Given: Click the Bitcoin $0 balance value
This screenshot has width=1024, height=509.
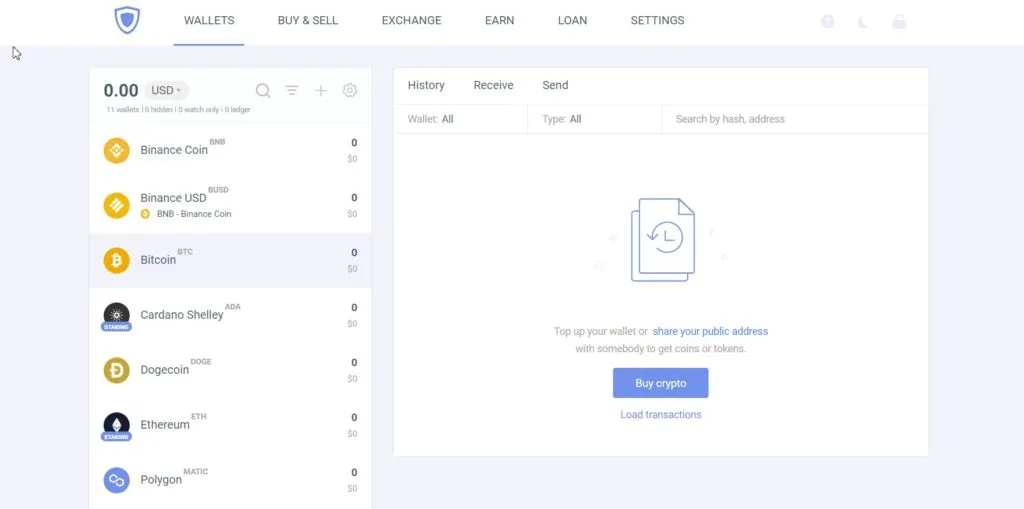Looking at the screenshot, I should 353,269.
